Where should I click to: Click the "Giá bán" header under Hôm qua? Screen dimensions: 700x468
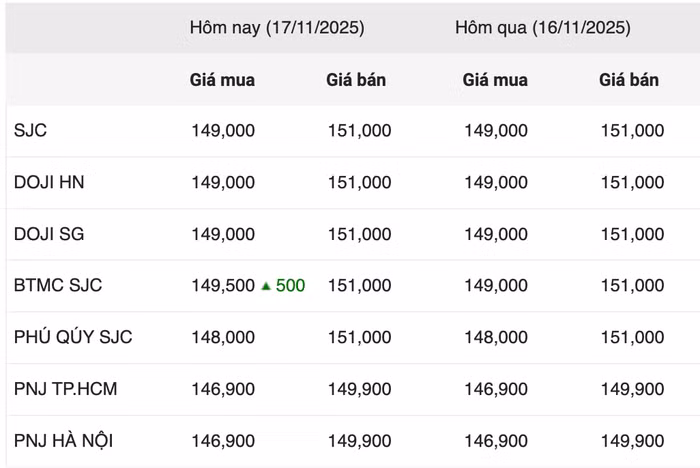[x=629, y=80]
